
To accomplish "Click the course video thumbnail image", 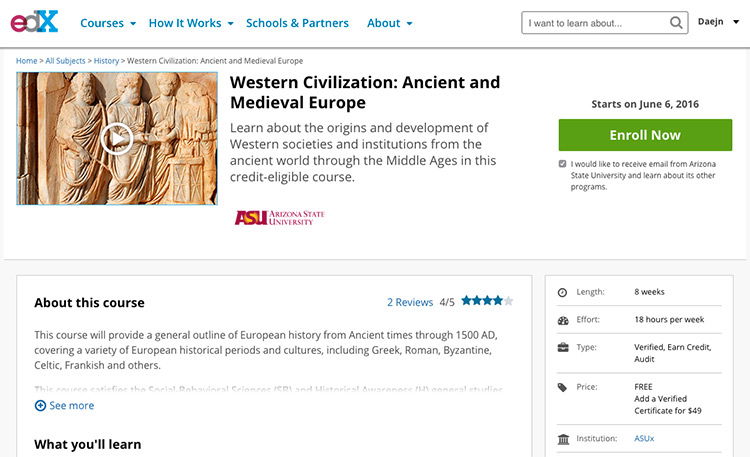I will (x=117, y=138).
